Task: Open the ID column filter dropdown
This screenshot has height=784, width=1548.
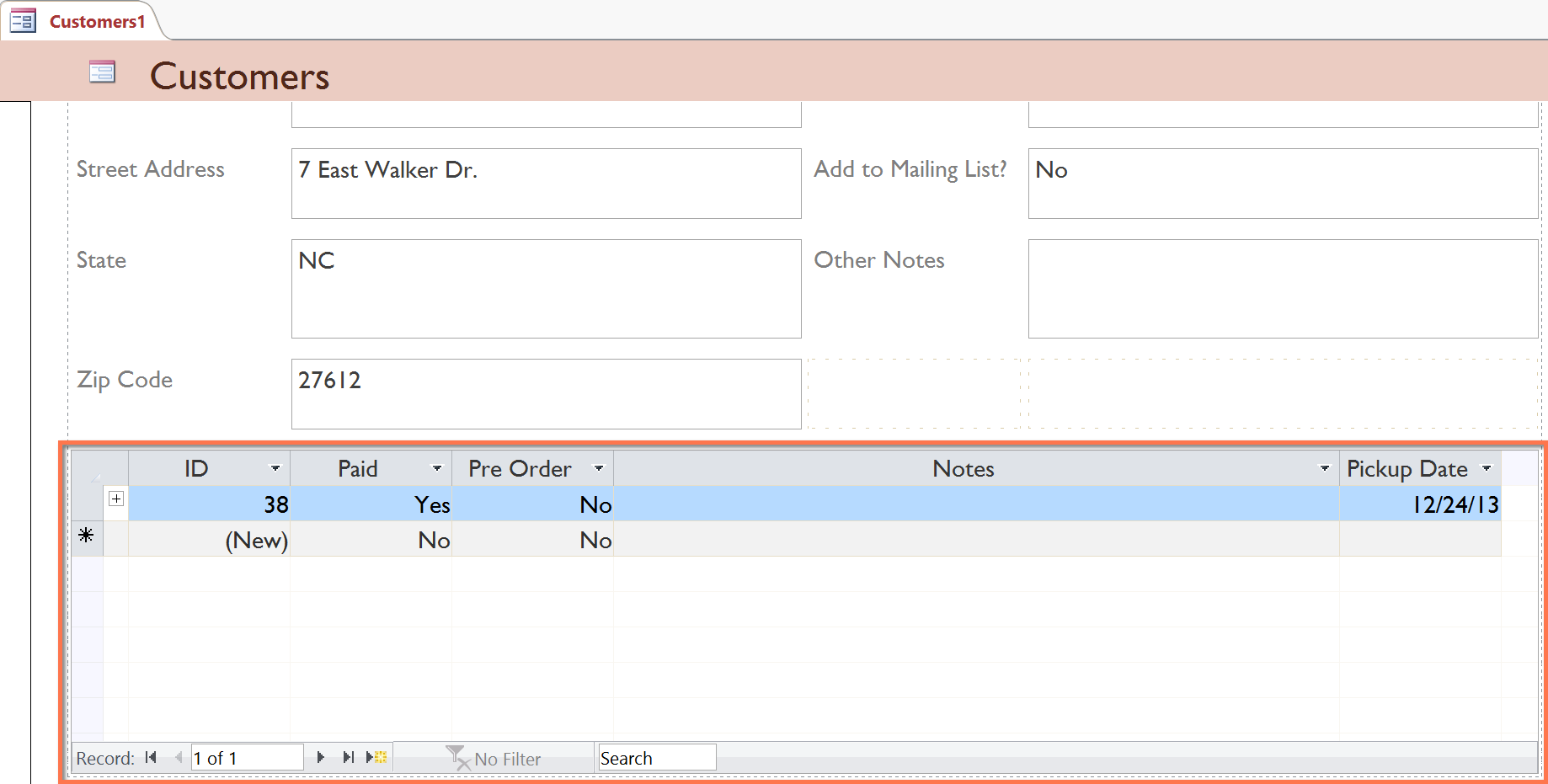Action: coord(275,468)
